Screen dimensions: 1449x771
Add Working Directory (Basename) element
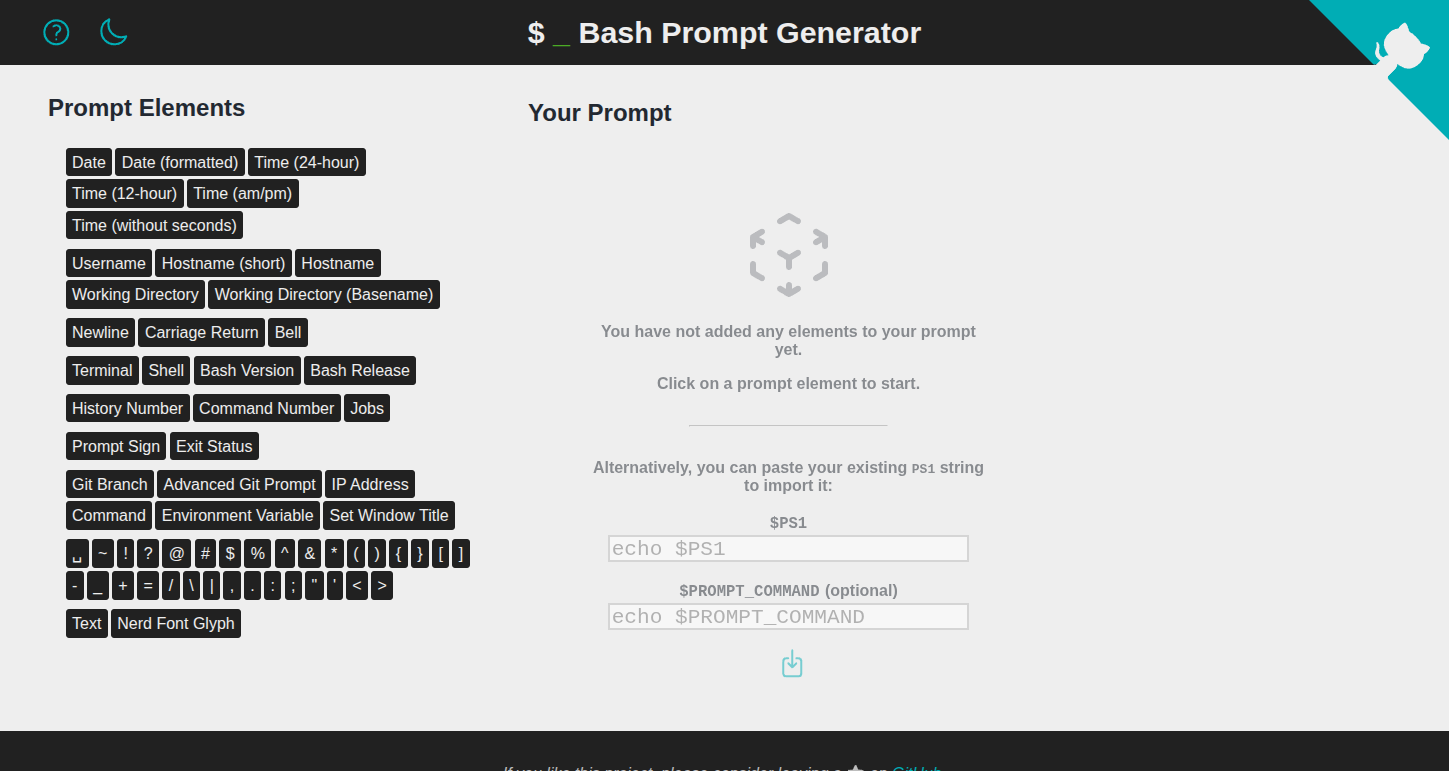point(324,295)
